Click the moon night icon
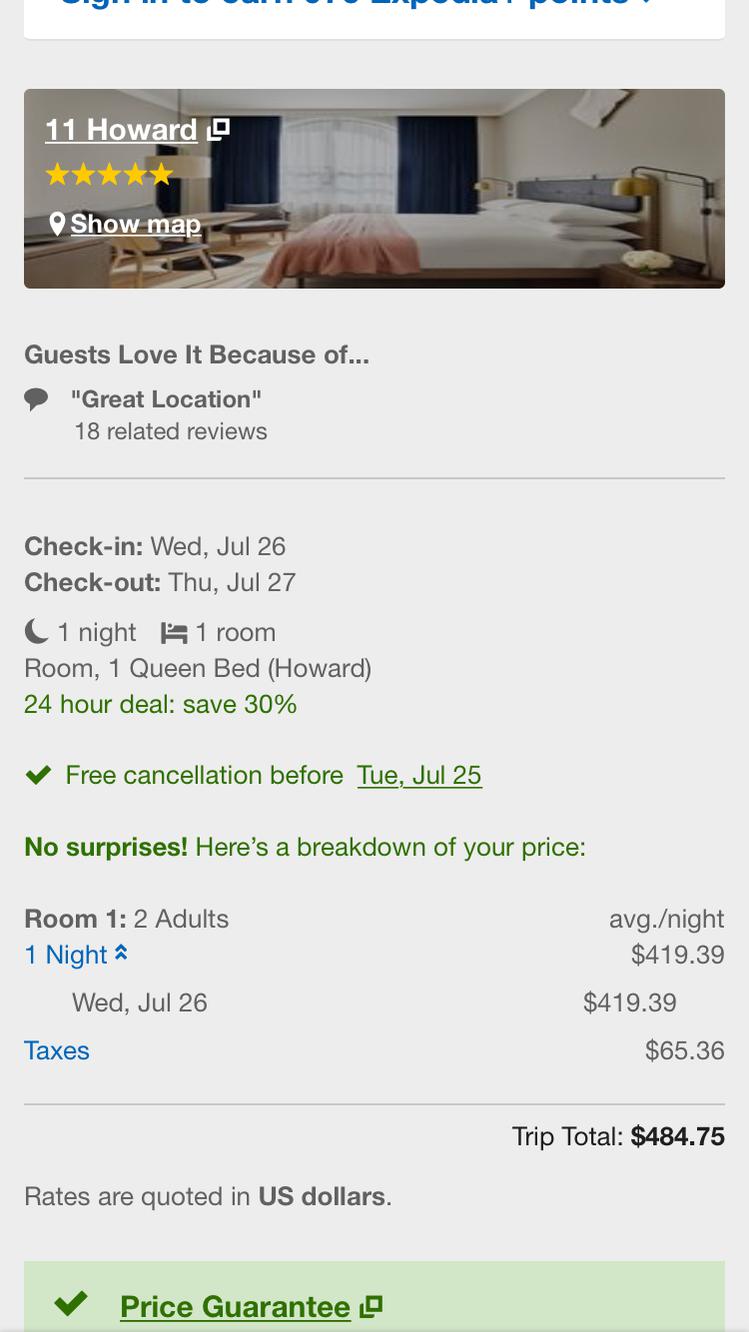The width and height of the screenshot is (749, 1332). (36, 631)
